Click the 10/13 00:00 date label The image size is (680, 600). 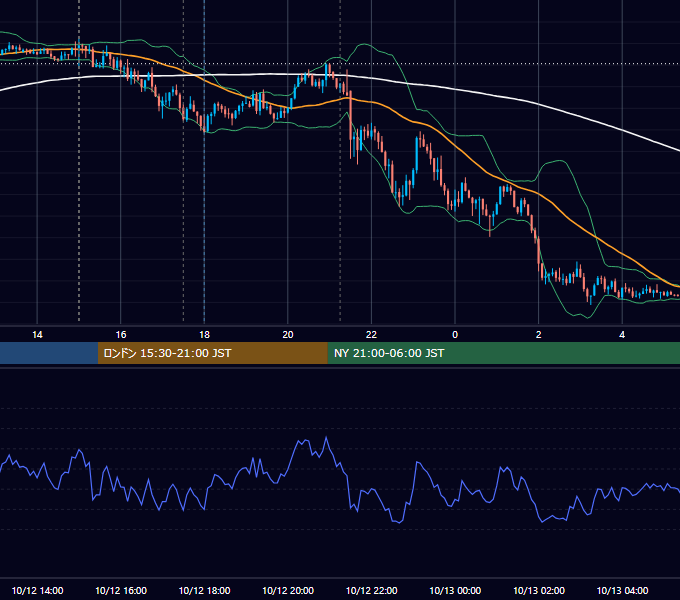(455, 590)
